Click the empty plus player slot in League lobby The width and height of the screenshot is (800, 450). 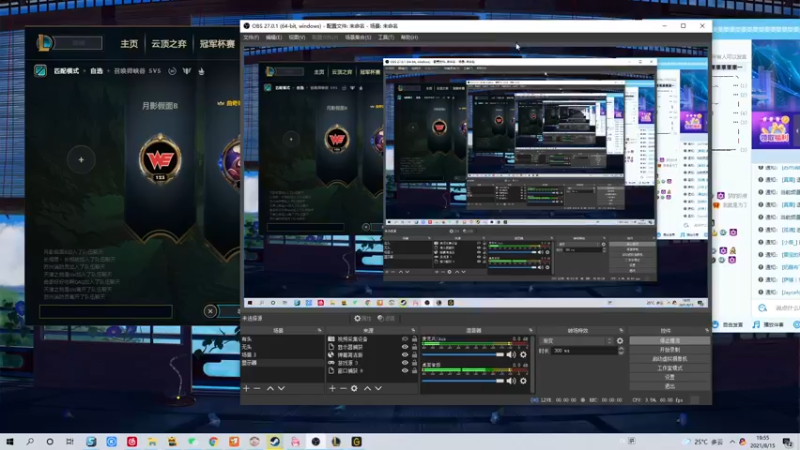click(81, 160)
